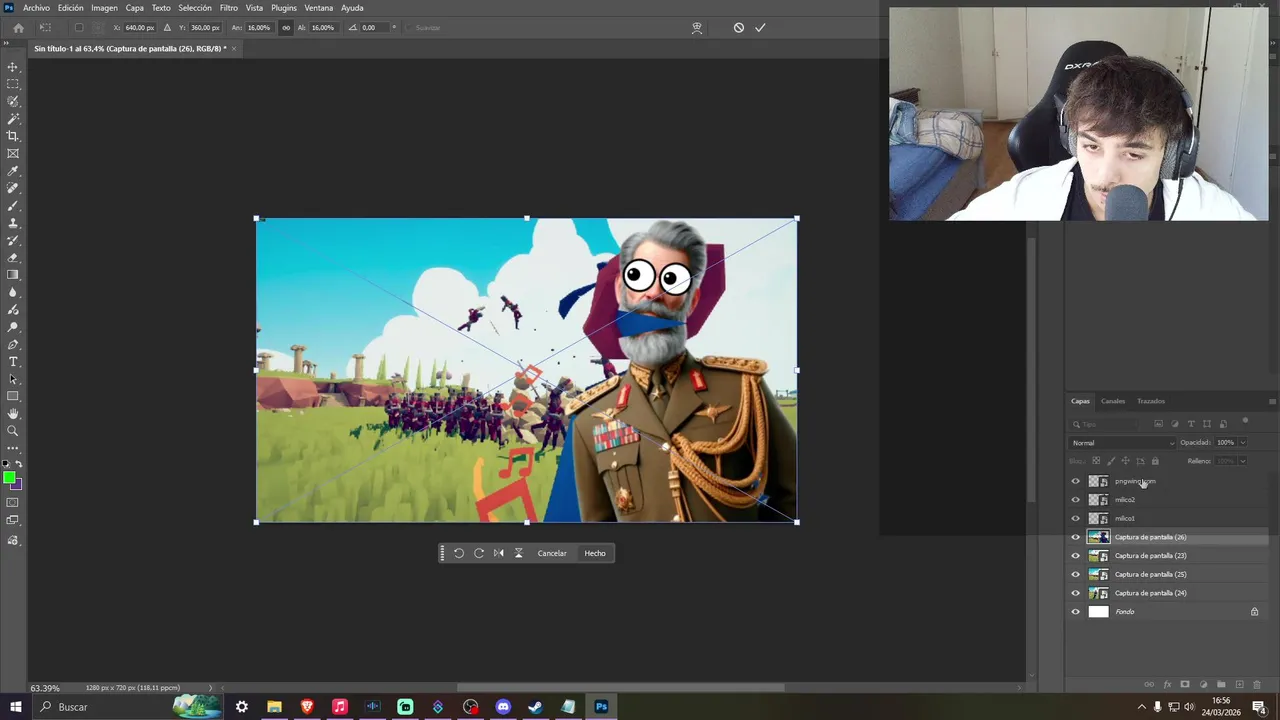The width and height of the screenshot is (1280, 720).
Task: Click the flip vertical icon in context bar
Action: 518,553
